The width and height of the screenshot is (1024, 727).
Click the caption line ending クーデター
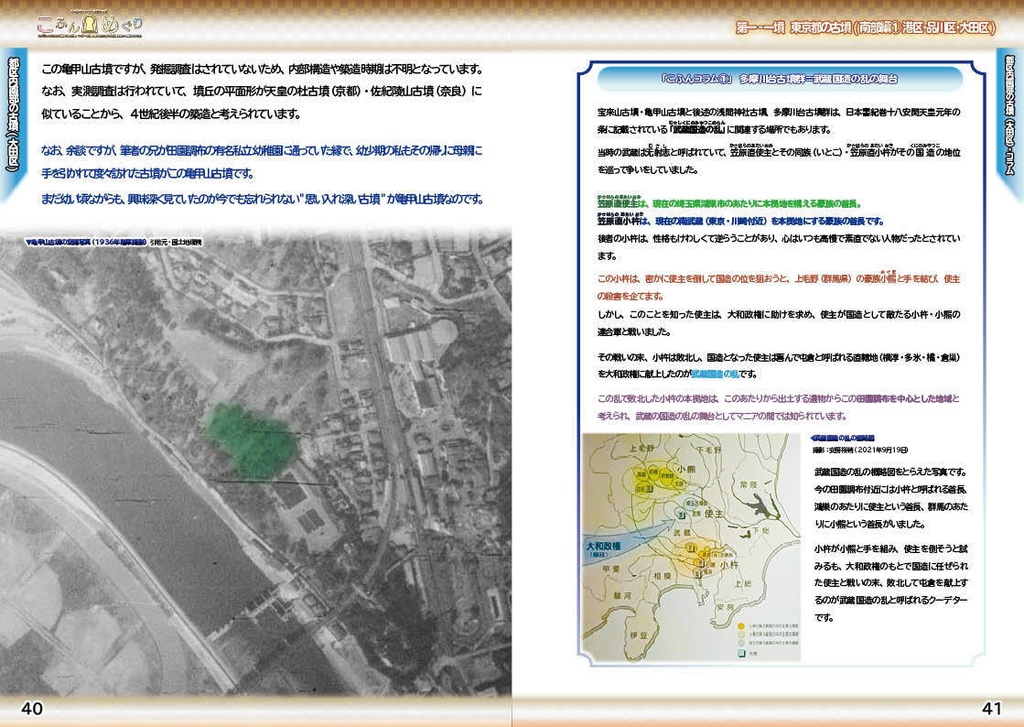pos(891,600)
